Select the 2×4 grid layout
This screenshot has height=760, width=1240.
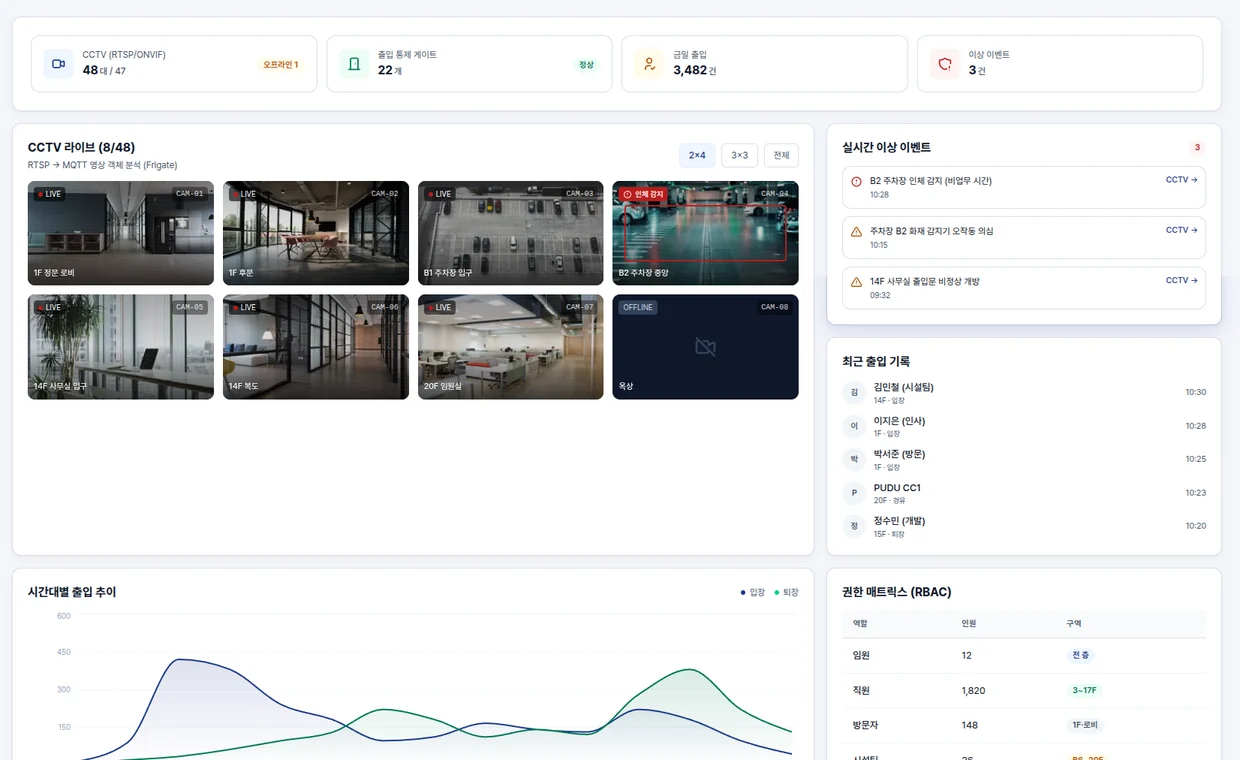click(x=697, y=155)
